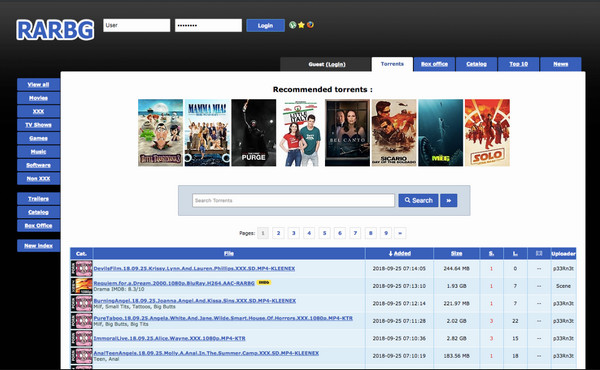600x370 pixels.
Task: Click the yellow star bookmark icon
Action: (301, 25)
